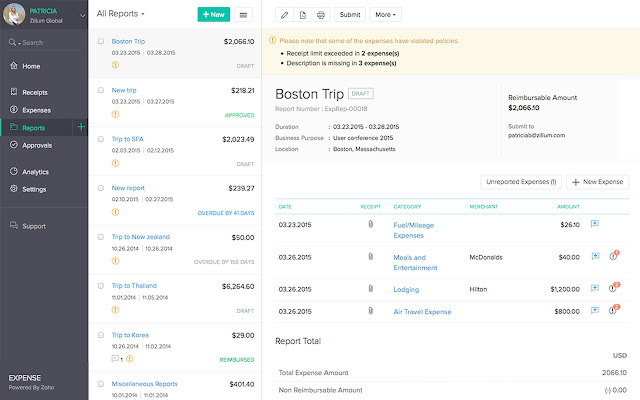This screenshot has height=400, width=640.
Task: Click Patricia's profile avatar
Action: (14, 14)
